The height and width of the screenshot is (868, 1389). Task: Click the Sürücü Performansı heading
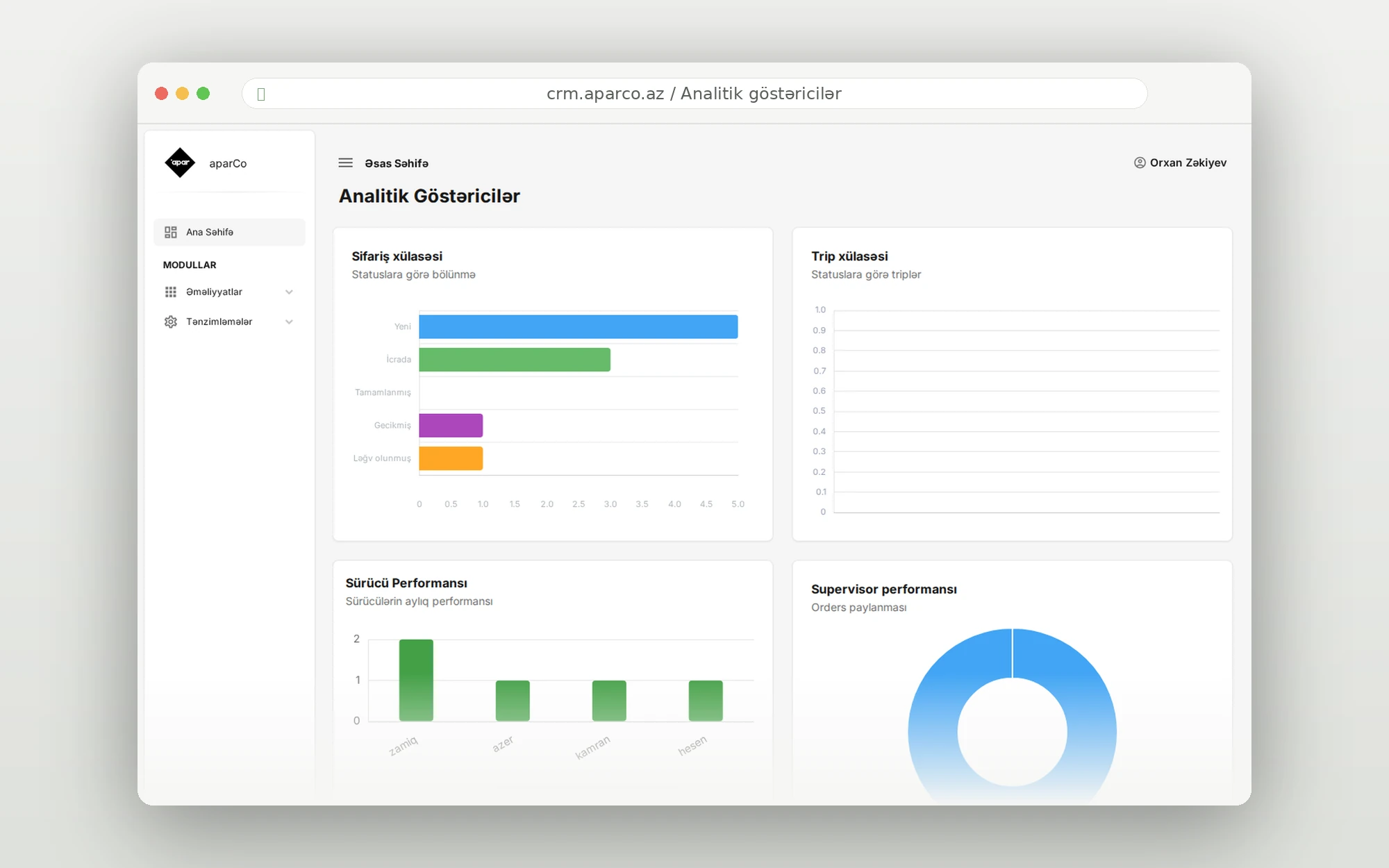pos(406,583)
